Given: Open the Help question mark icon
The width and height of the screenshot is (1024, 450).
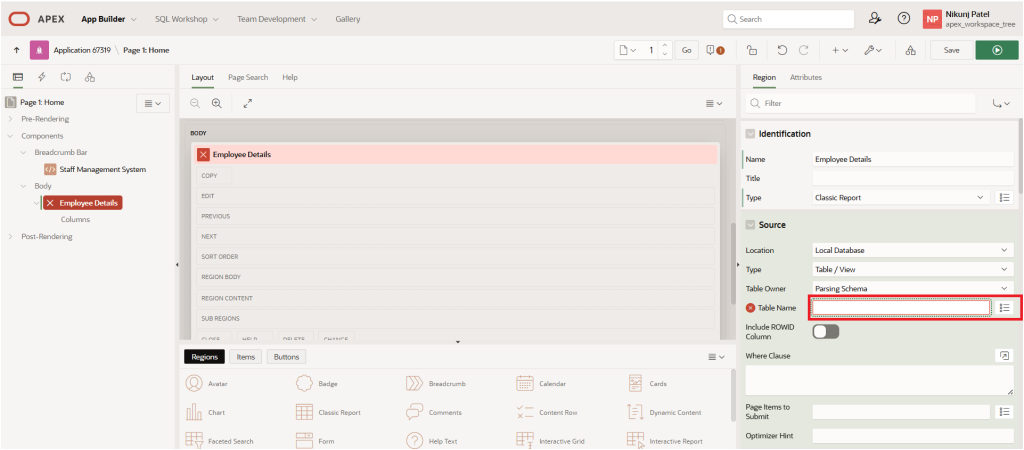Looking at the screenshot, I should pos(904,18).
